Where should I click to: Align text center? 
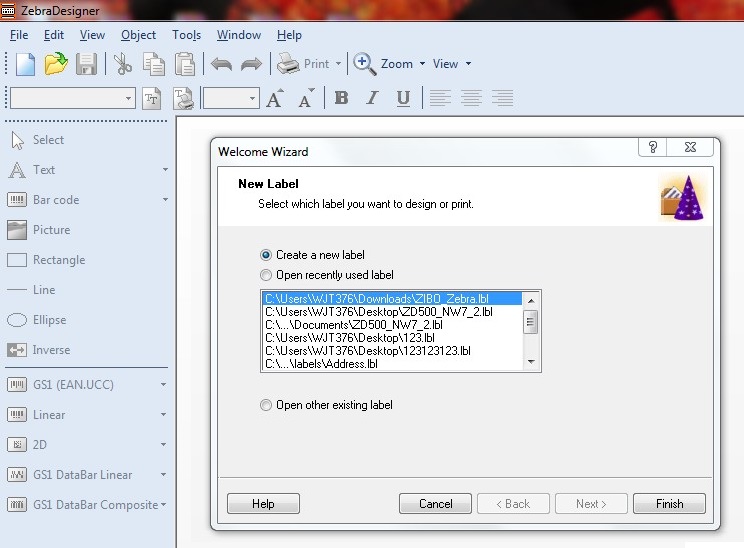pyautogui.click(x=471, y=98)
